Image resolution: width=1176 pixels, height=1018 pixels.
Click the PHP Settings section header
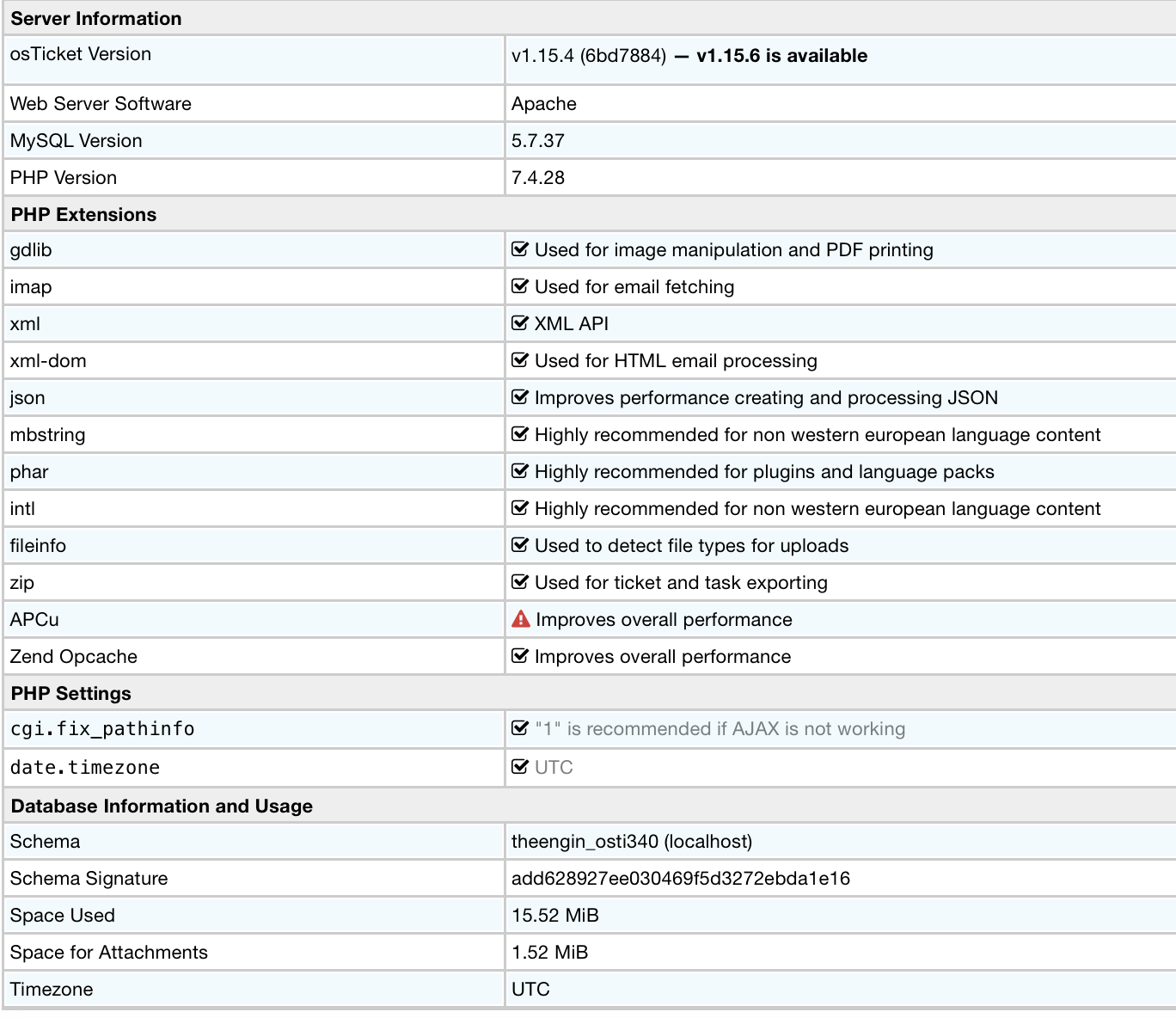(70, 693)
